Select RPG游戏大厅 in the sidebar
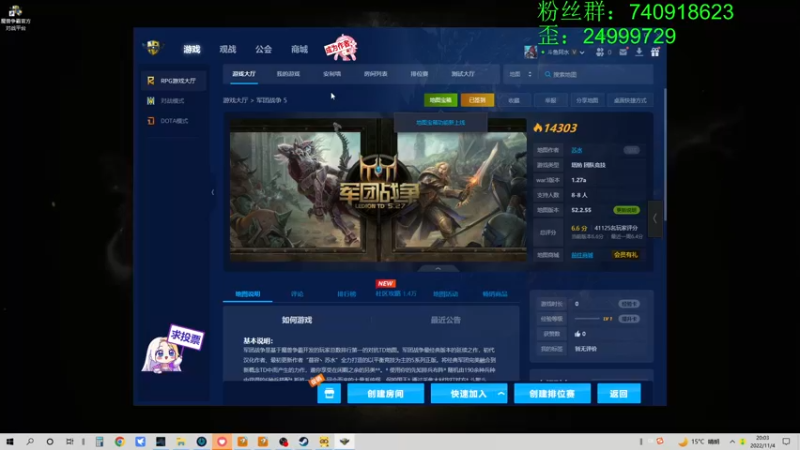The height and width of the screenshot is (450, 800). (173, 81)
